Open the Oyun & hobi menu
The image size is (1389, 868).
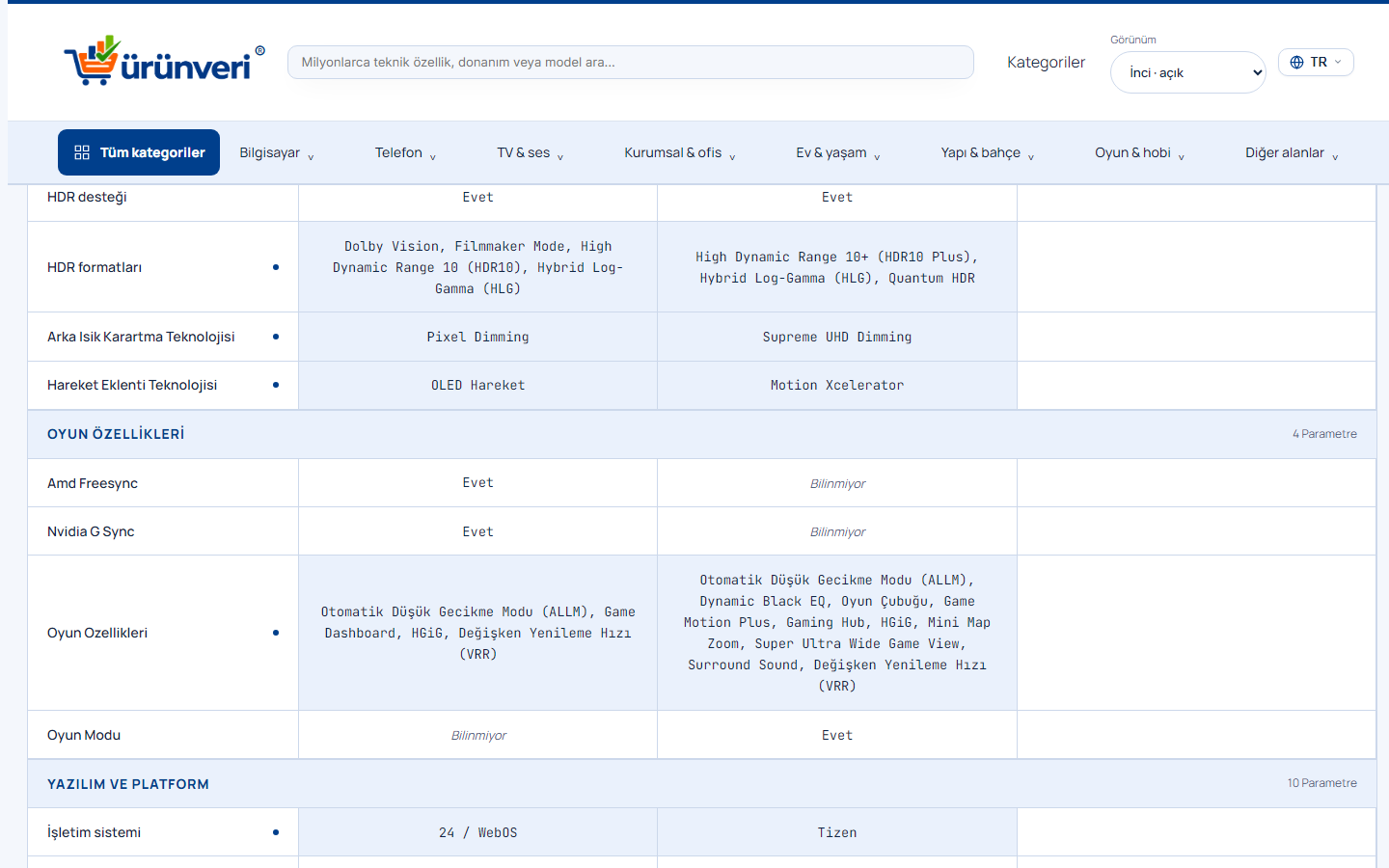pyautogui.click(x=1140, y=152)
